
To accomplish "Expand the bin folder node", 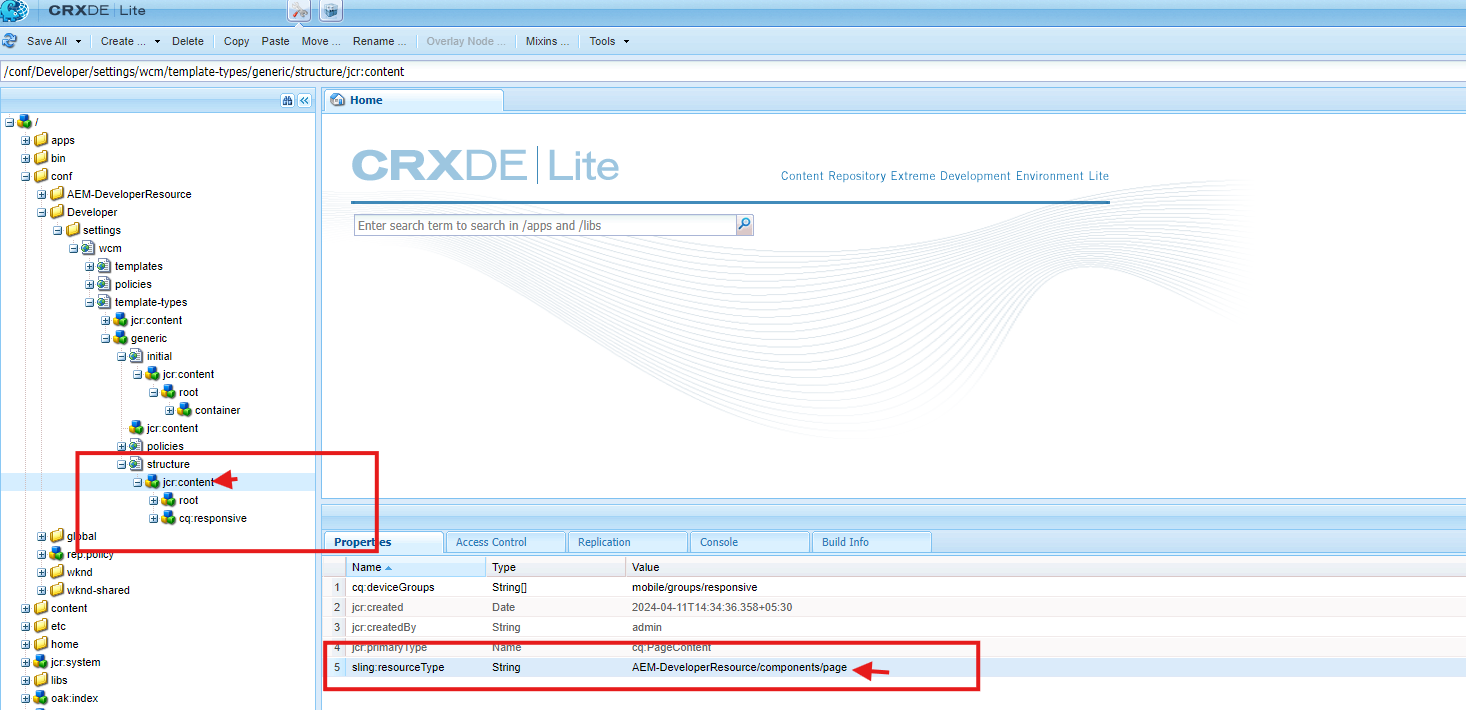I will coord(26,158).
